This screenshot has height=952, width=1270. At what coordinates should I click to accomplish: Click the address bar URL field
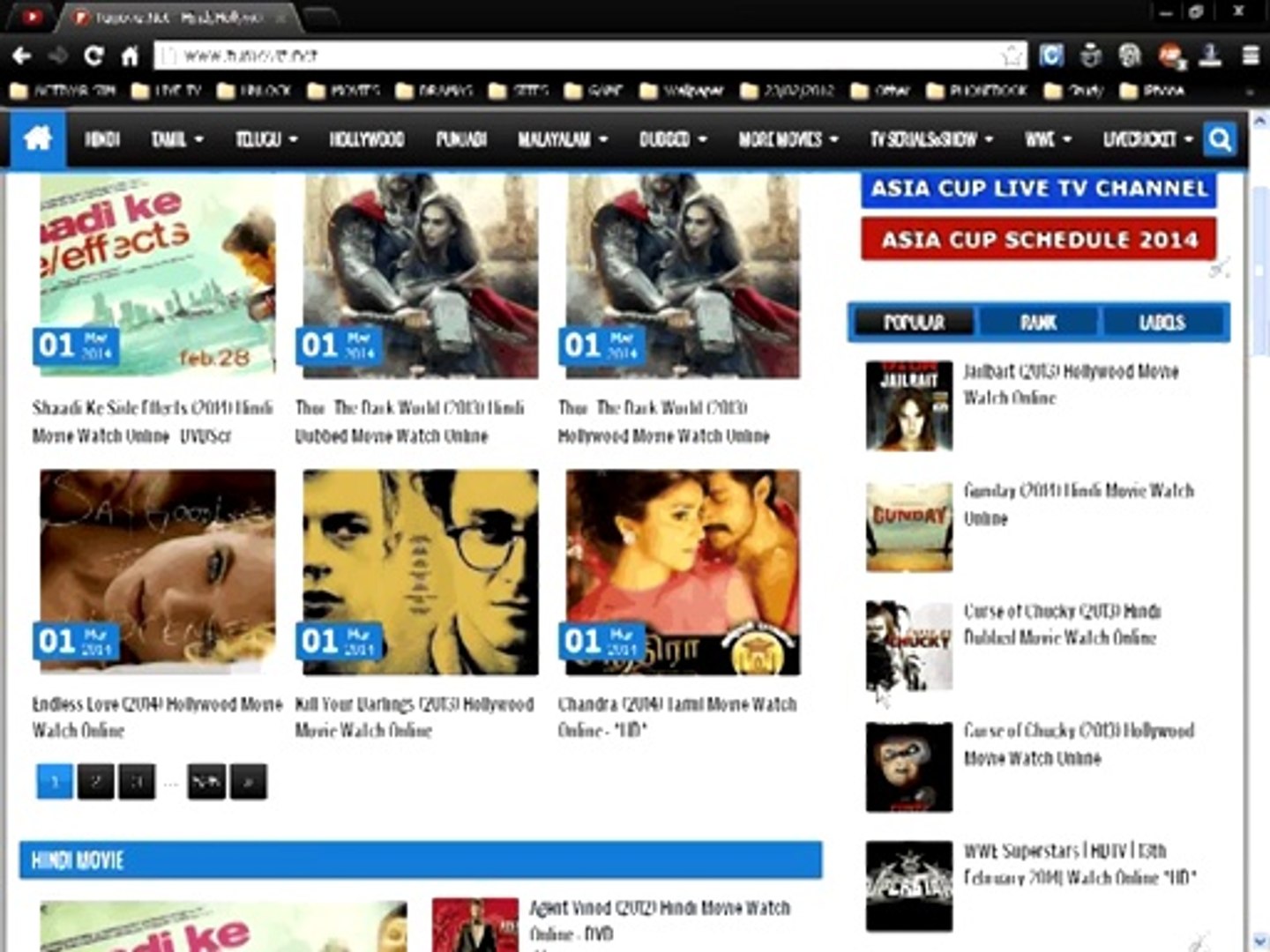point(591,56)
